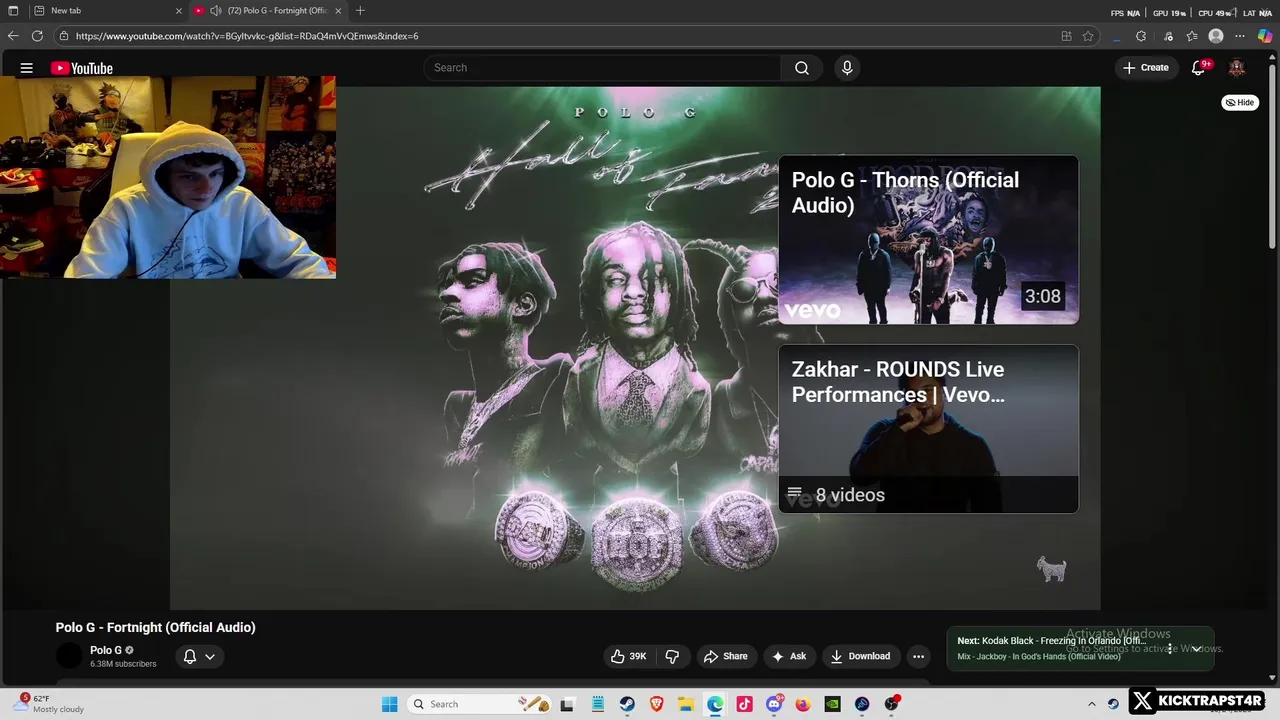
Task: Start voice search with microphone icon
Action: 847,68
